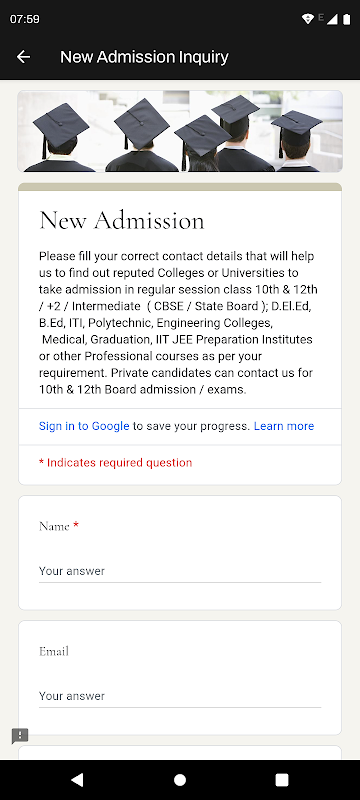Tap the battery status icon

click(347, 19)
